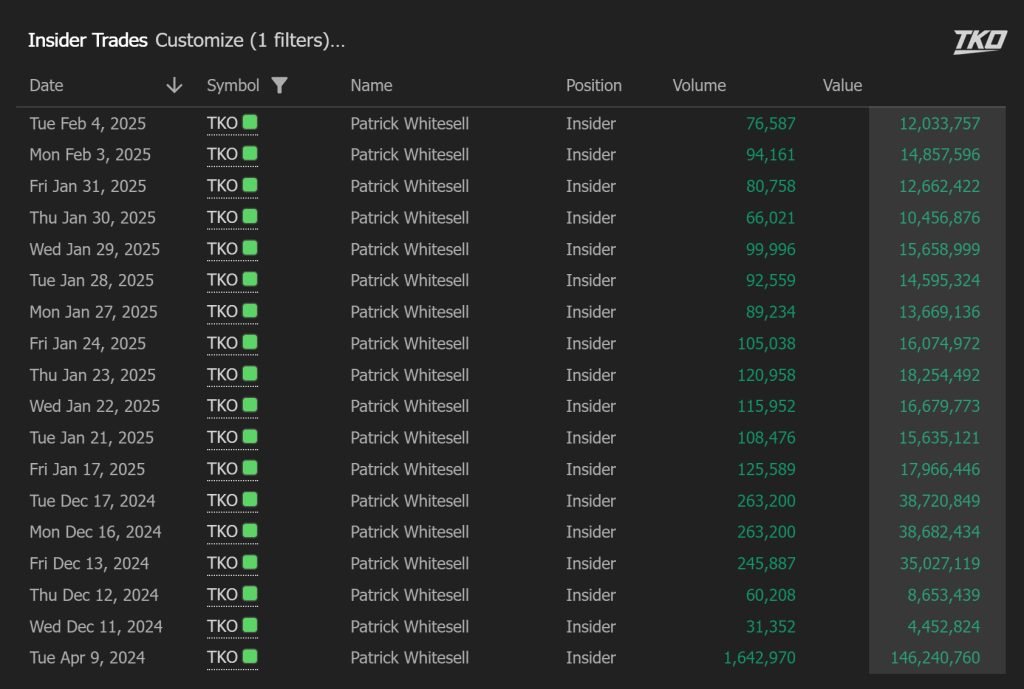
Task: Click green indicator in Dec 11, 2024 row
Action: pyautogui.click(x=249, y=626)
